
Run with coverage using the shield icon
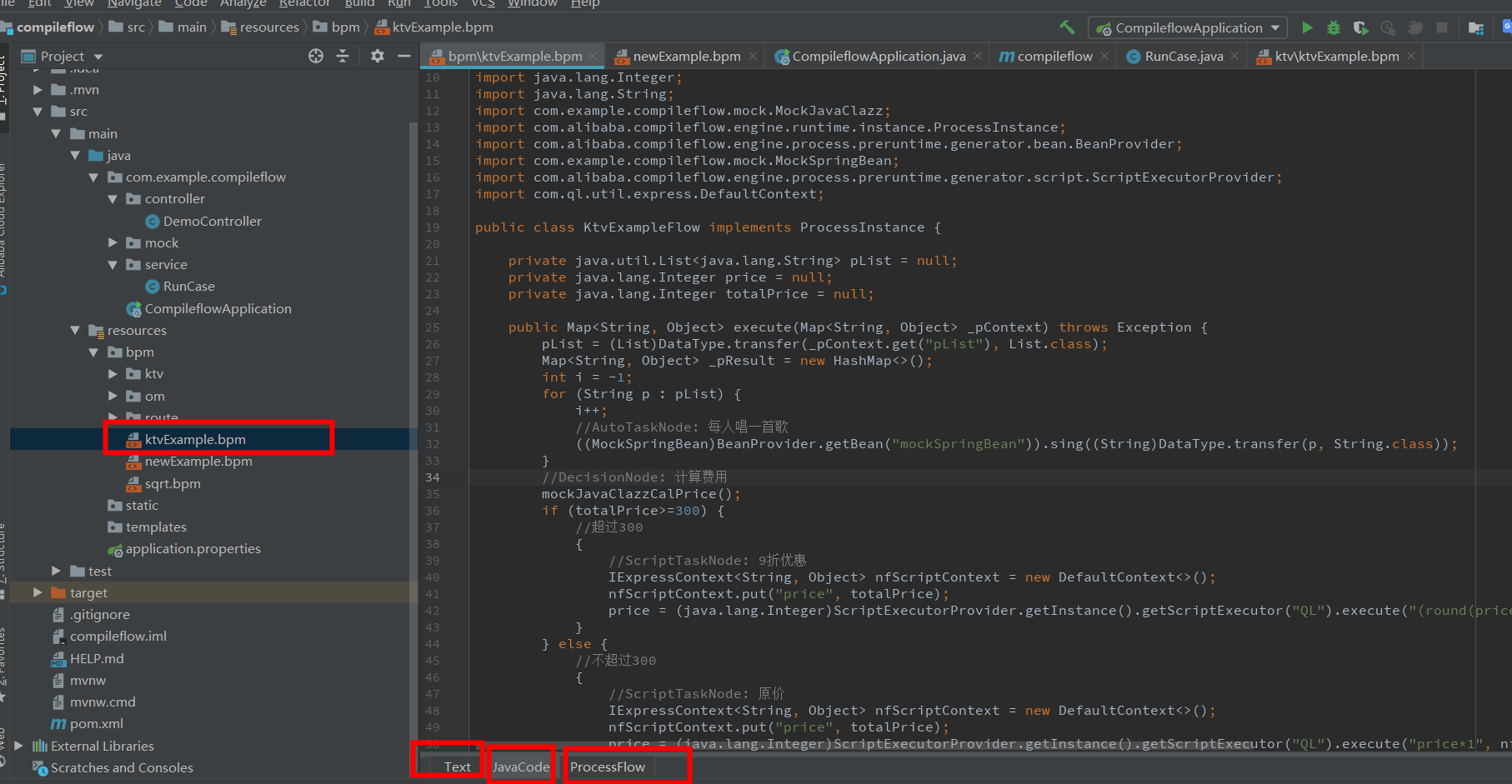tap(1360, 27)
